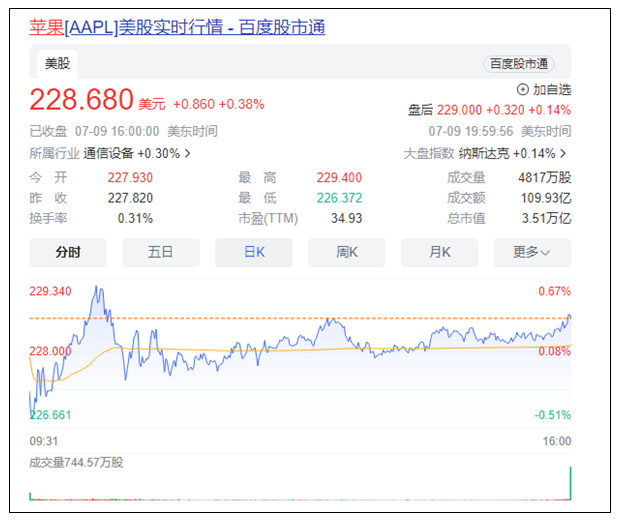Click the 已收盘 07-09 16:00:00 timestamp
This screenshot has width=619, height=527.
94,131
